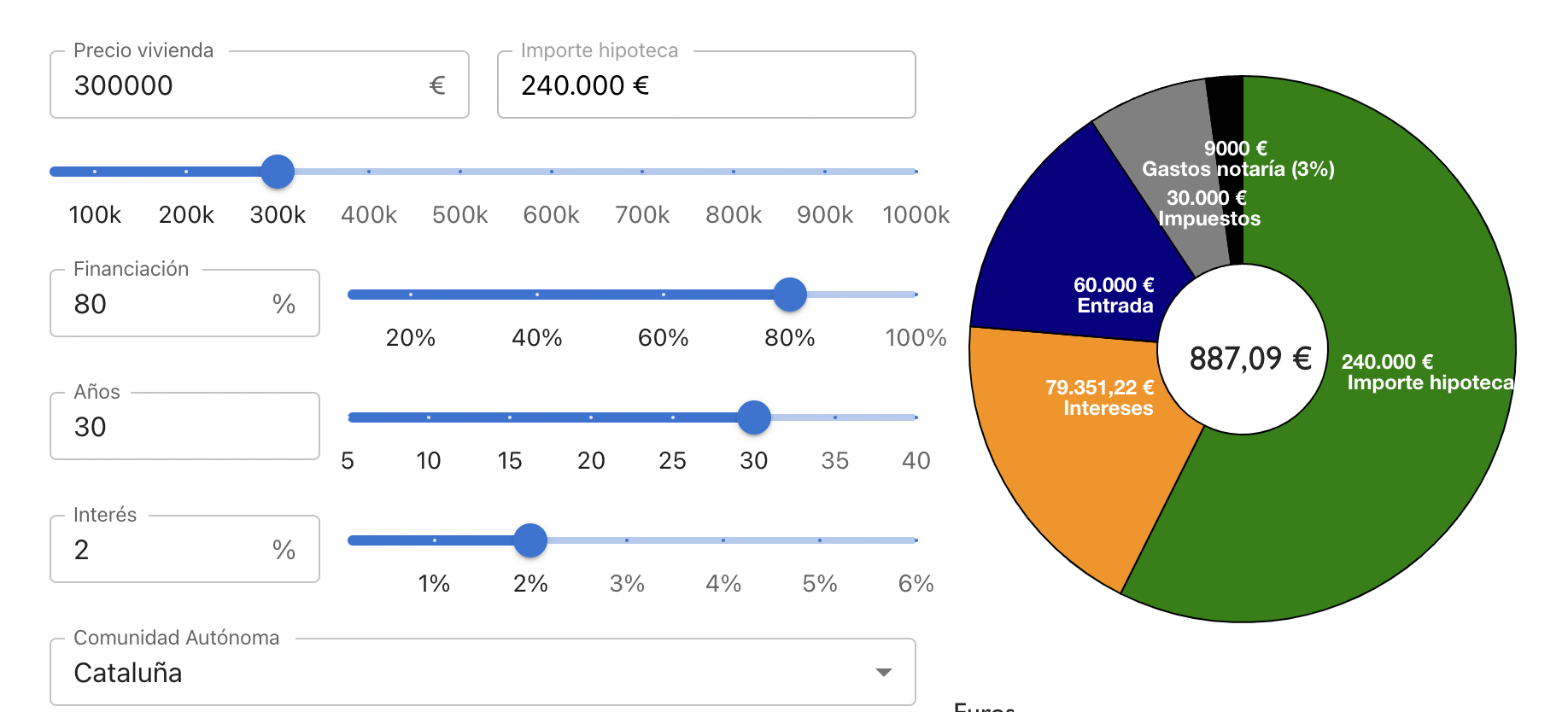Click the orange Intereses pie segment

(x=1076, y=461)
